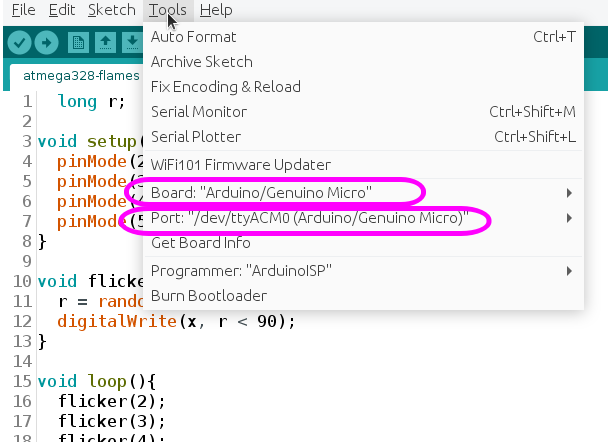Viewport: 608px width, 442px height.
Task: Open the File menu
Action: (23, 10)
